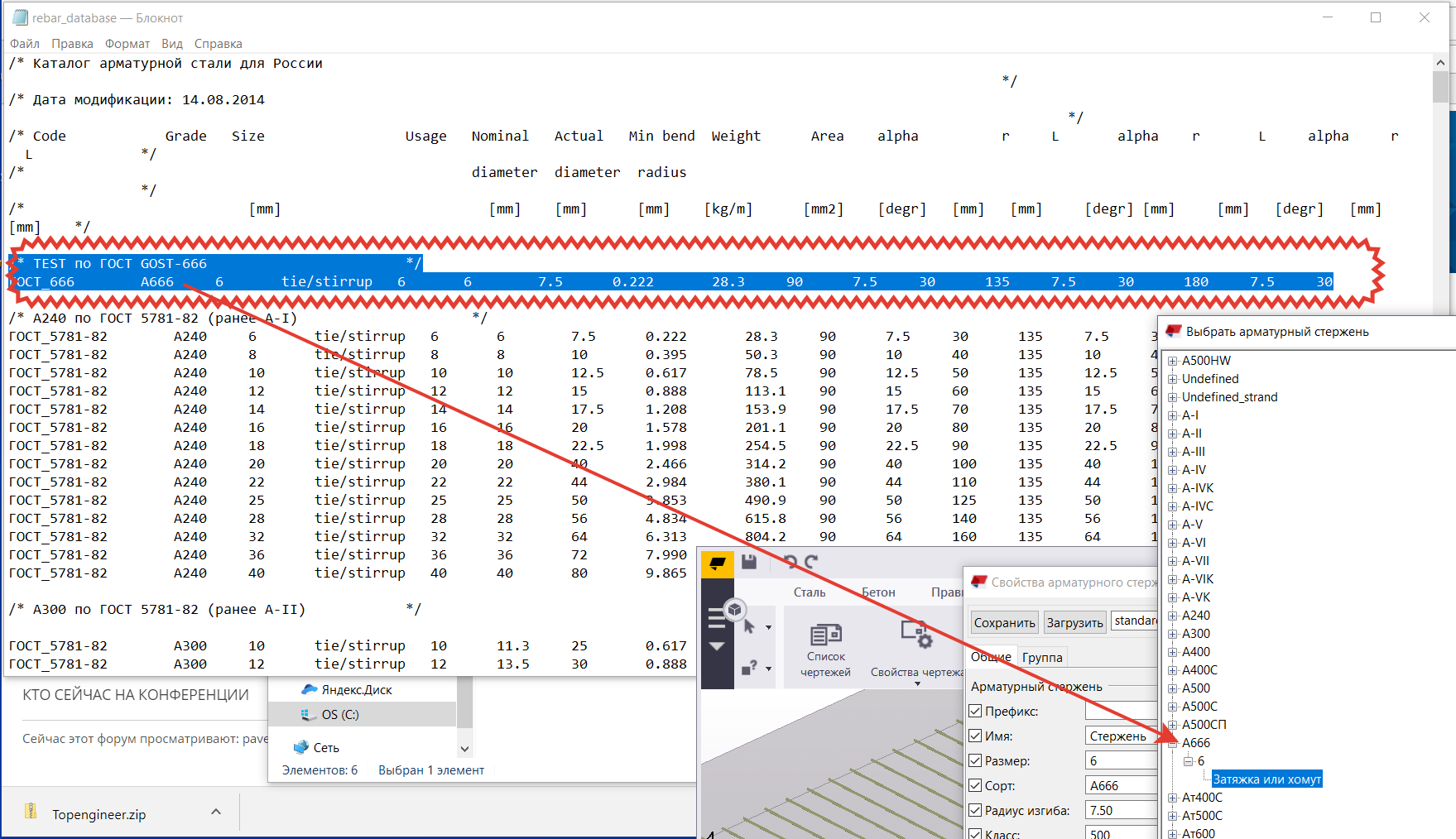Select the arrow selection tool icon

[749, 626]
